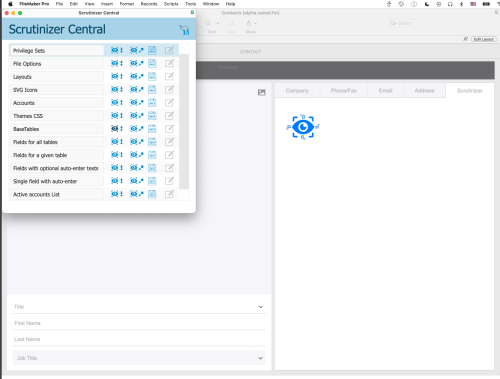Click the camel logo in the Scrutinizer Central header

point(184,30)
